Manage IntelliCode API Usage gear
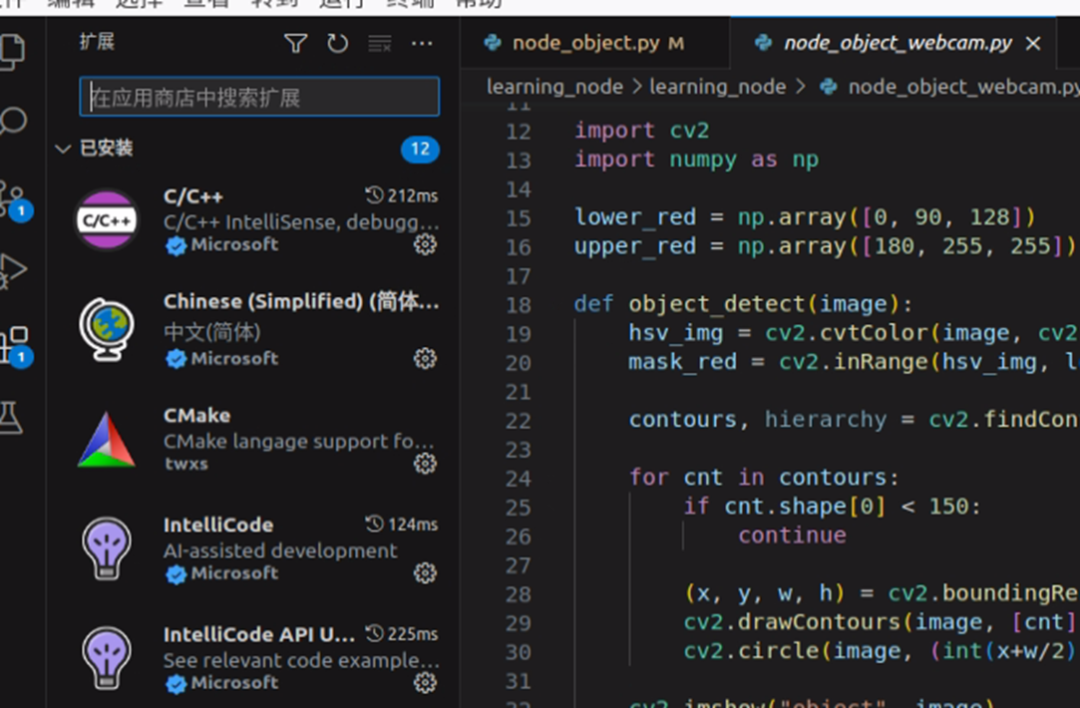 point(425,683)
